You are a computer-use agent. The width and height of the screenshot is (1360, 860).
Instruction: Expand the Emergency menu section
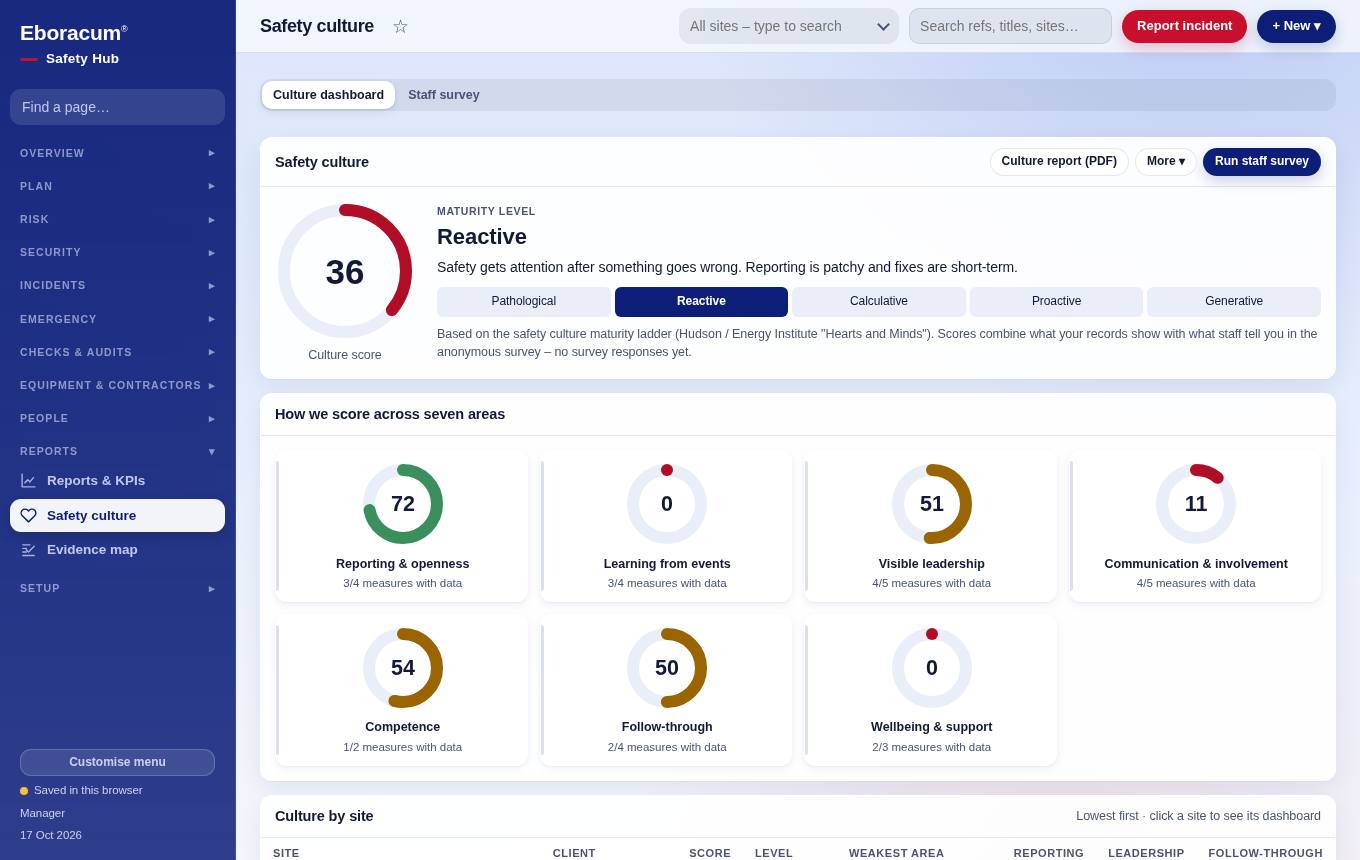[117, 319]
